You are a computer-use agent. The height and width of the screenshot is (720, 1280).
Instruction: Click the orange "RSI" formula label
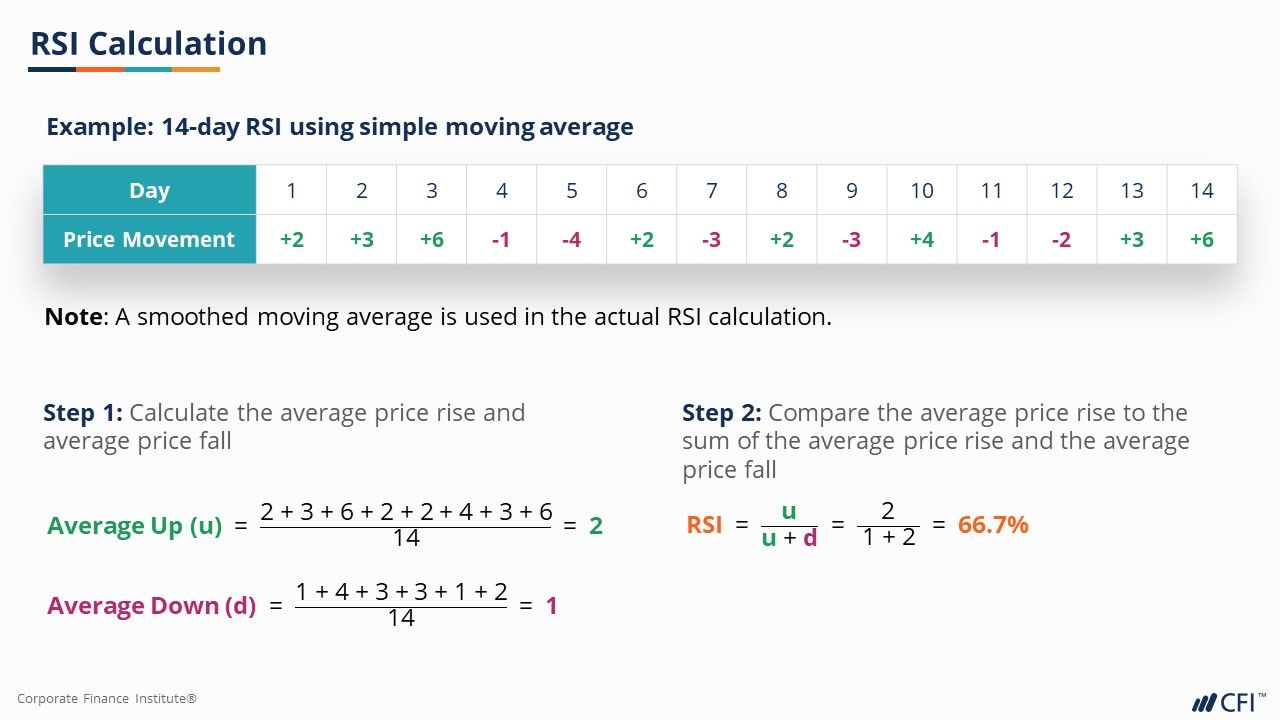(704, 525)
